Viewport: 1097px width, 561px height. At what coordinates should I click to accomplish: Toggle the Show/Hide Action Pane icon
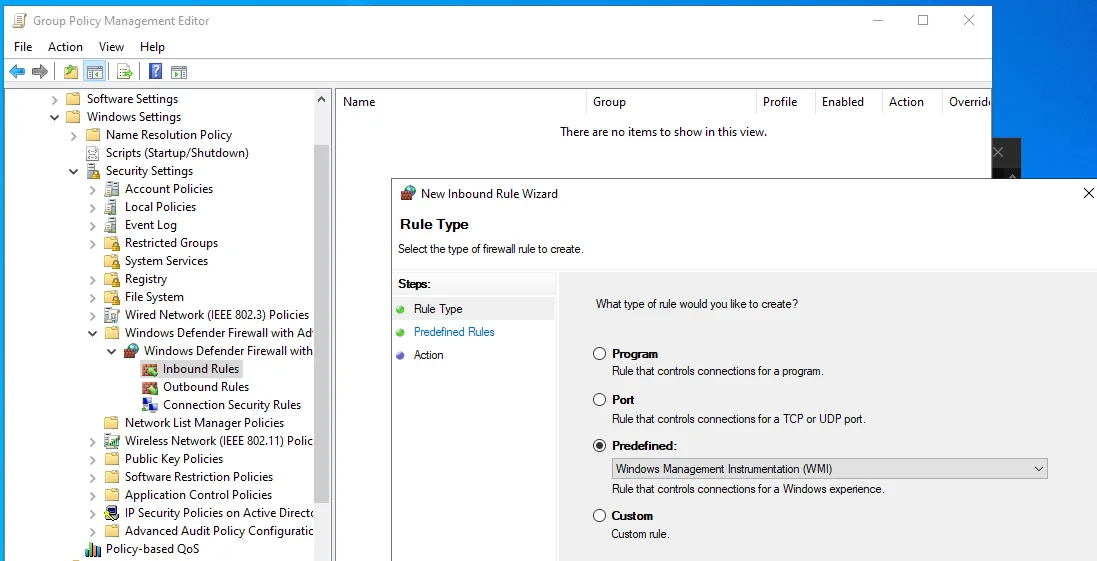pos(179,71)
